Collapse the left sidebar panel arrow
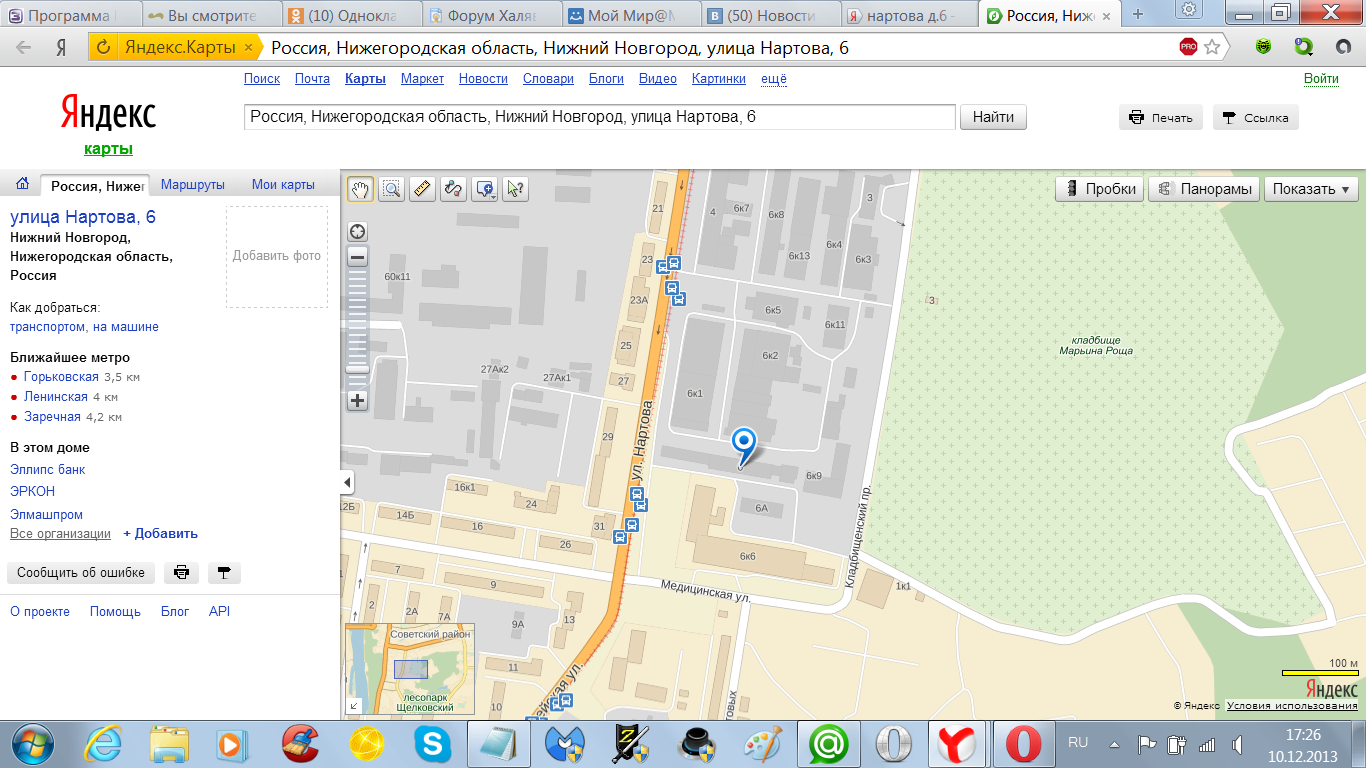The image size is (1366, 768). click(x=347, y=483)
